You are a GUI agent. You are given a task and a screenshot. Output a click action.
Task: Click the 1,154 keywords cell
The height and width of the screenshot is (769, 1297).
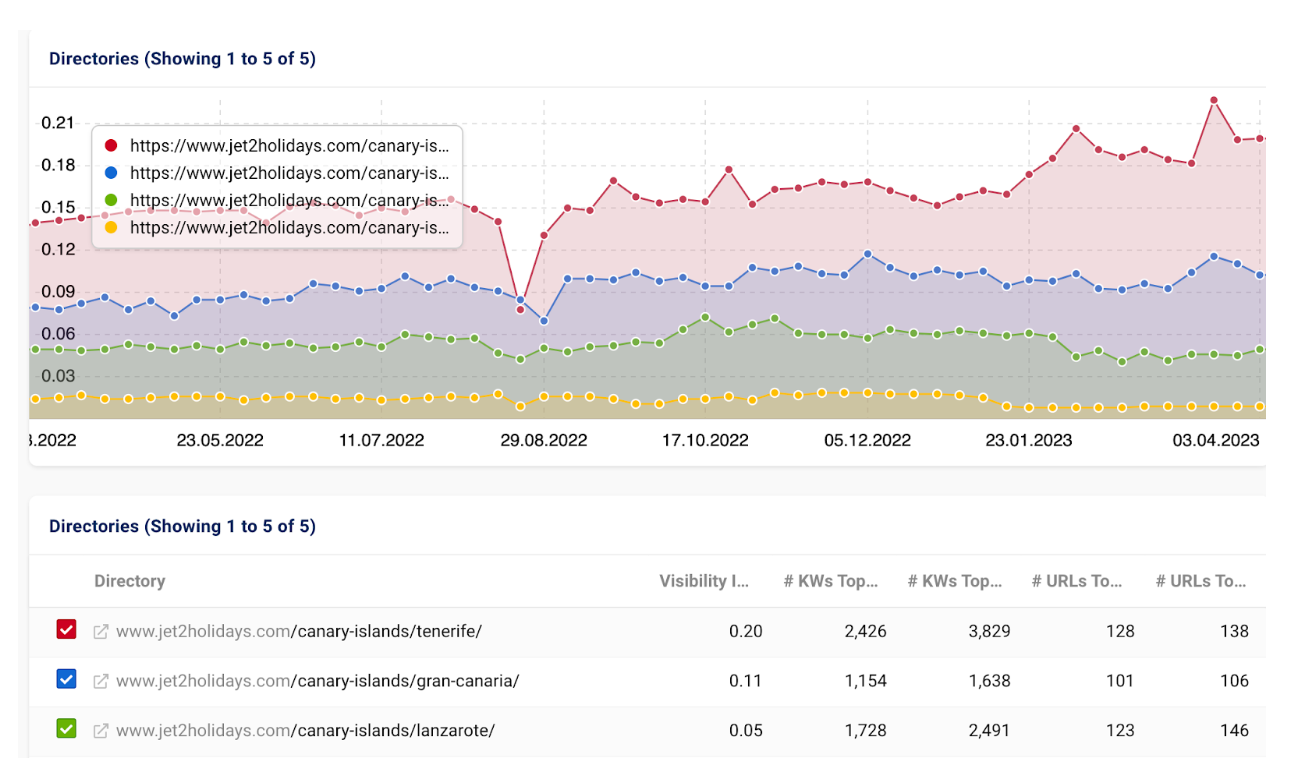coord(866,681)
